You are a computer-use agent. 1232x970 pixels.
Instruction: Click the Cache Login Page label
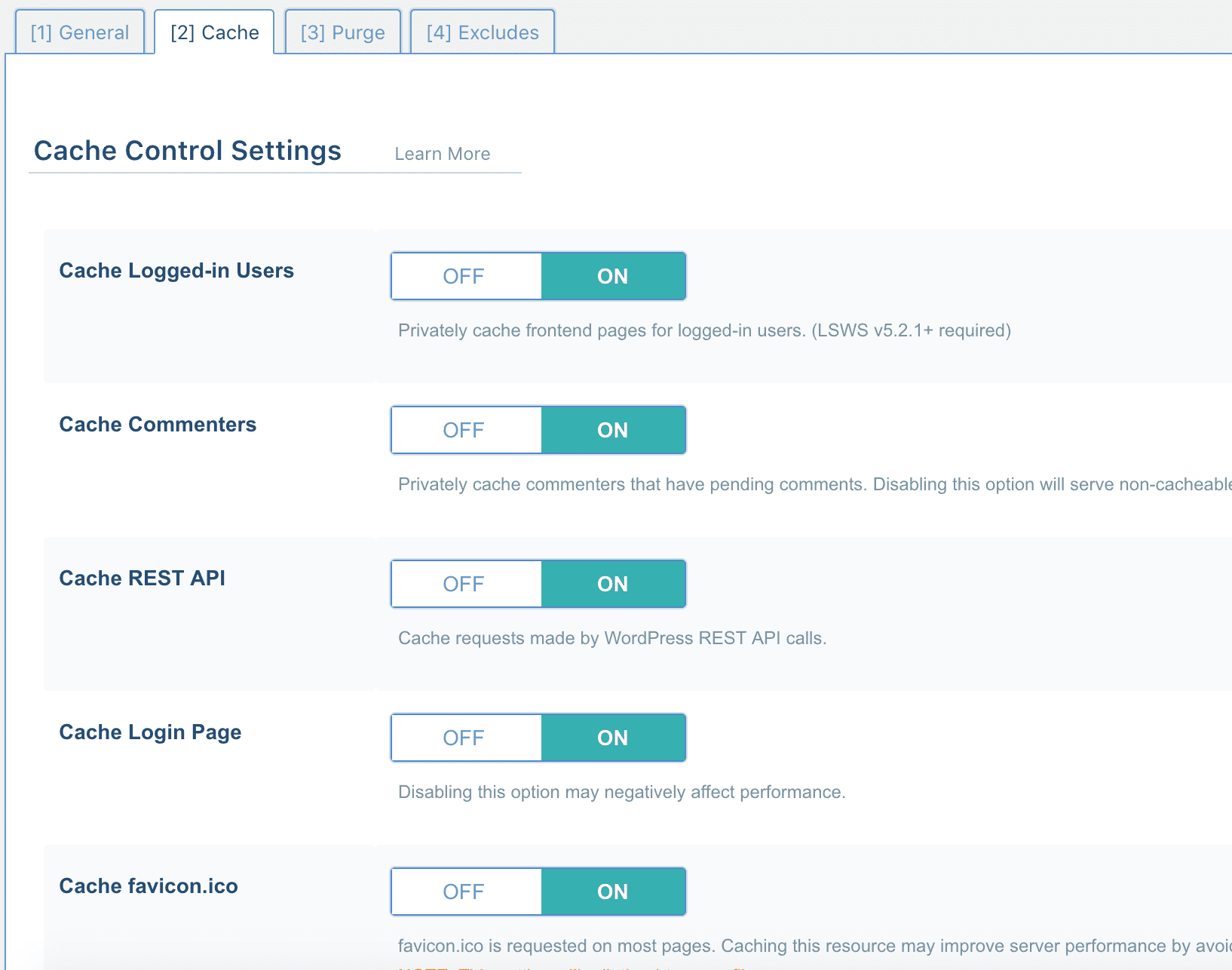tap(150, 732)
